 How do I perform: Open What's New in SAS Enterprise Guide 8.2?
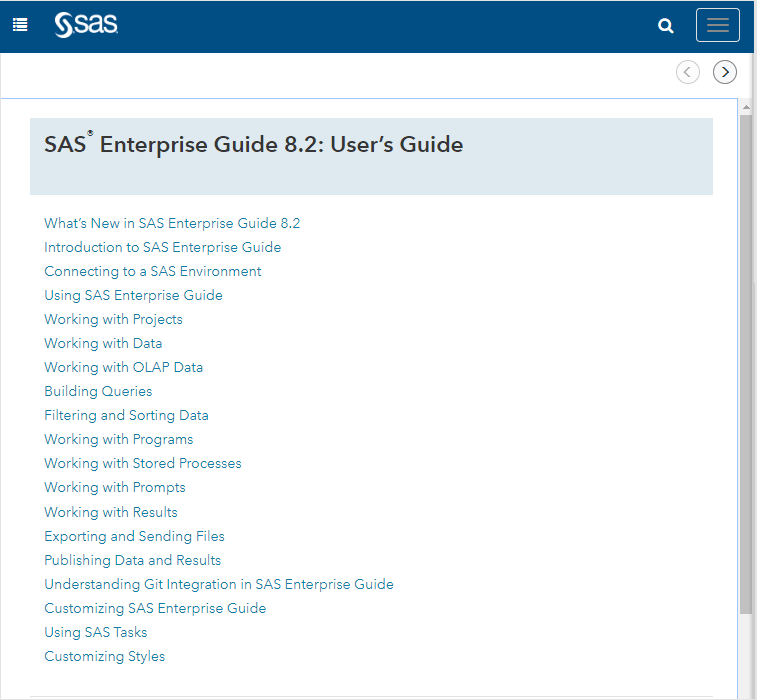[x=172, y=223]
